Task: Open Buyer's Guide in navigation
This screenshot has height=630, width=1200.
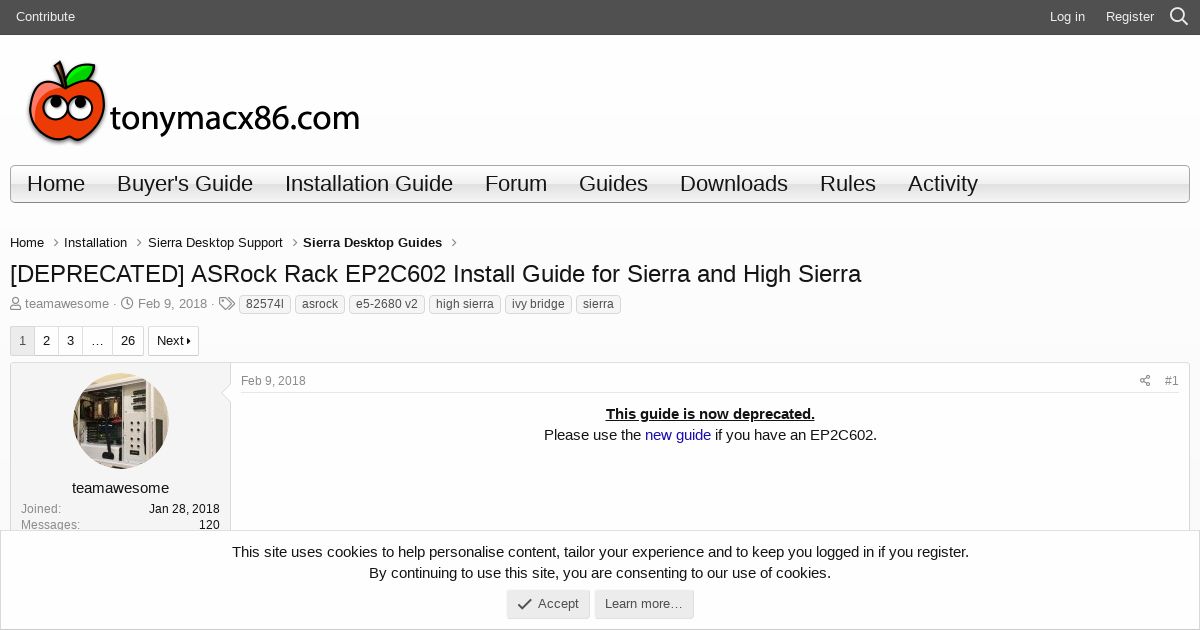Action: pyautogui.click(x=185, y=184)
